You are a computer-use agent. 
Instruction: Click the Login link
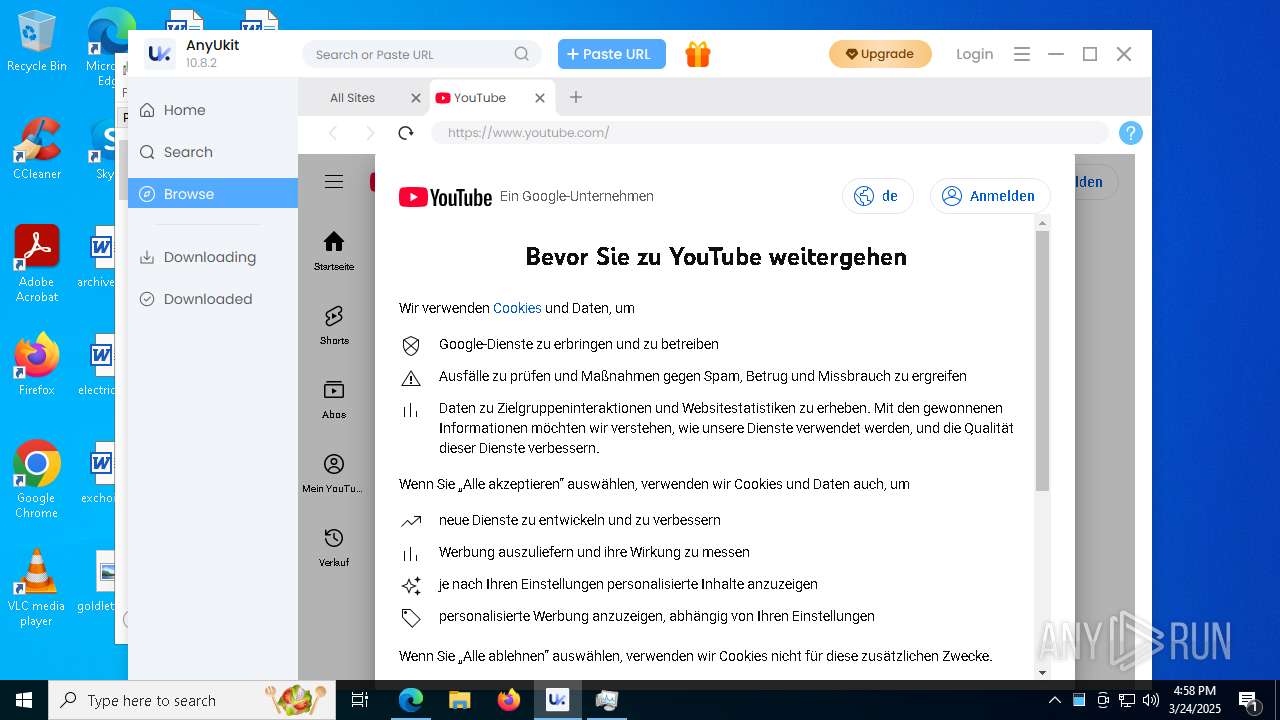974,54
